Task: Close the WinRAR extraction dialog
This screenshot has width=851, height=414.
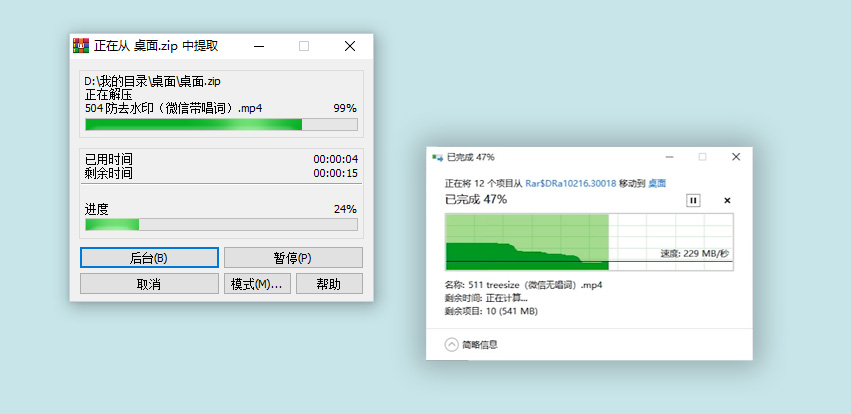Action: pyautogui.click(x=350, y=47)
